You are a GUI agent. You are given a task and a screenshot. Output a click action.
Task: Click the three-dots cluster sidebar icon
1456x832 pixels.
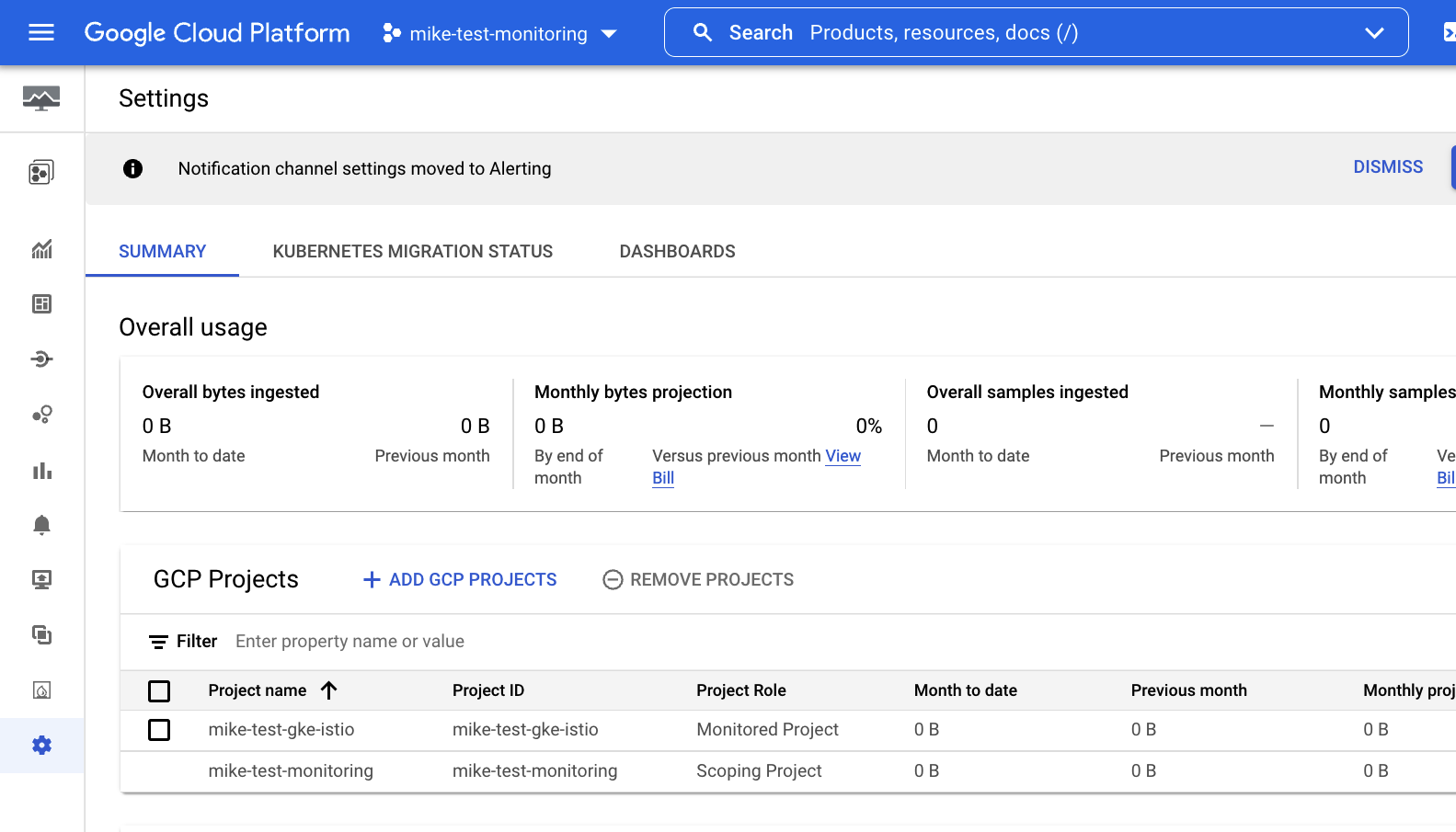click(41, 415)
